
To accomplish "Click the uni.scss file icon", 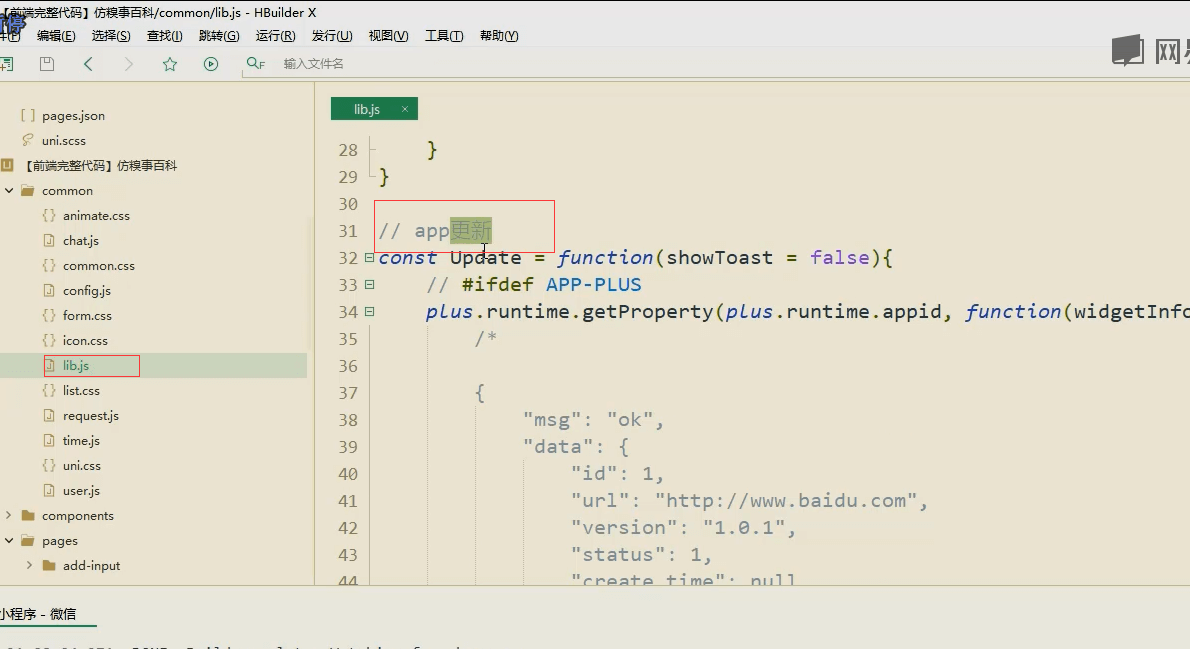I will click(x=28, y=140).
